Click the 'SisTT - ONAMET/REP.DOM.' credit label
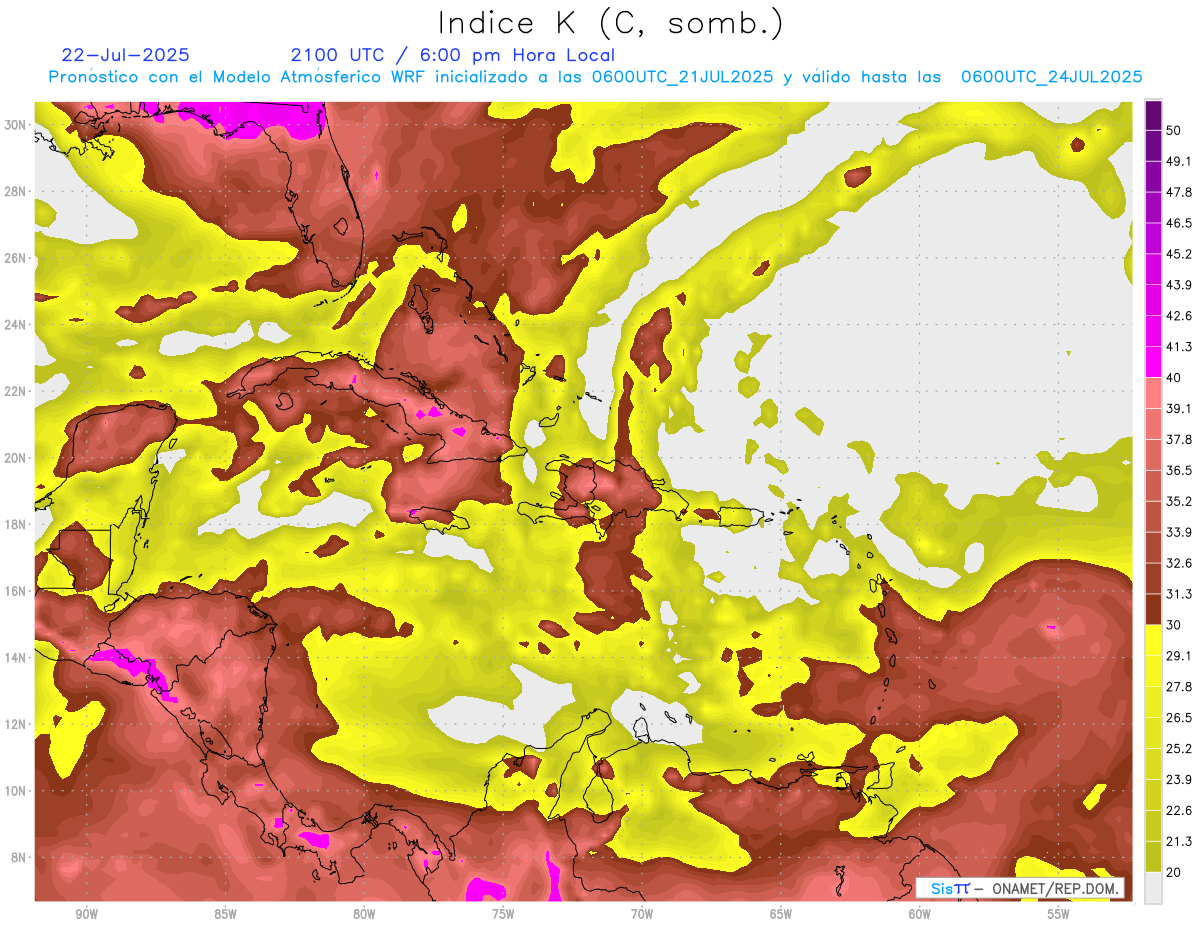The height and width of the screenshot is (927, 1200). 1020,888
